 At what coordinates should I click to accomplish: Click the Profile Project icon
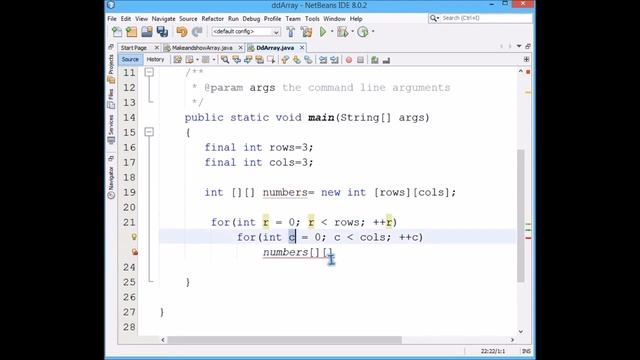(x=362, y=31)
